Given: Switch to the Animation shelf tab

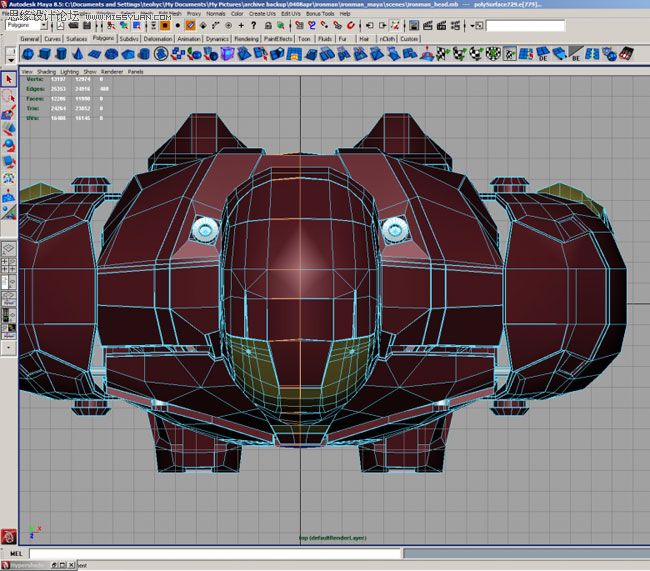Looking at the screenshot, I should (x=189, y=39).
